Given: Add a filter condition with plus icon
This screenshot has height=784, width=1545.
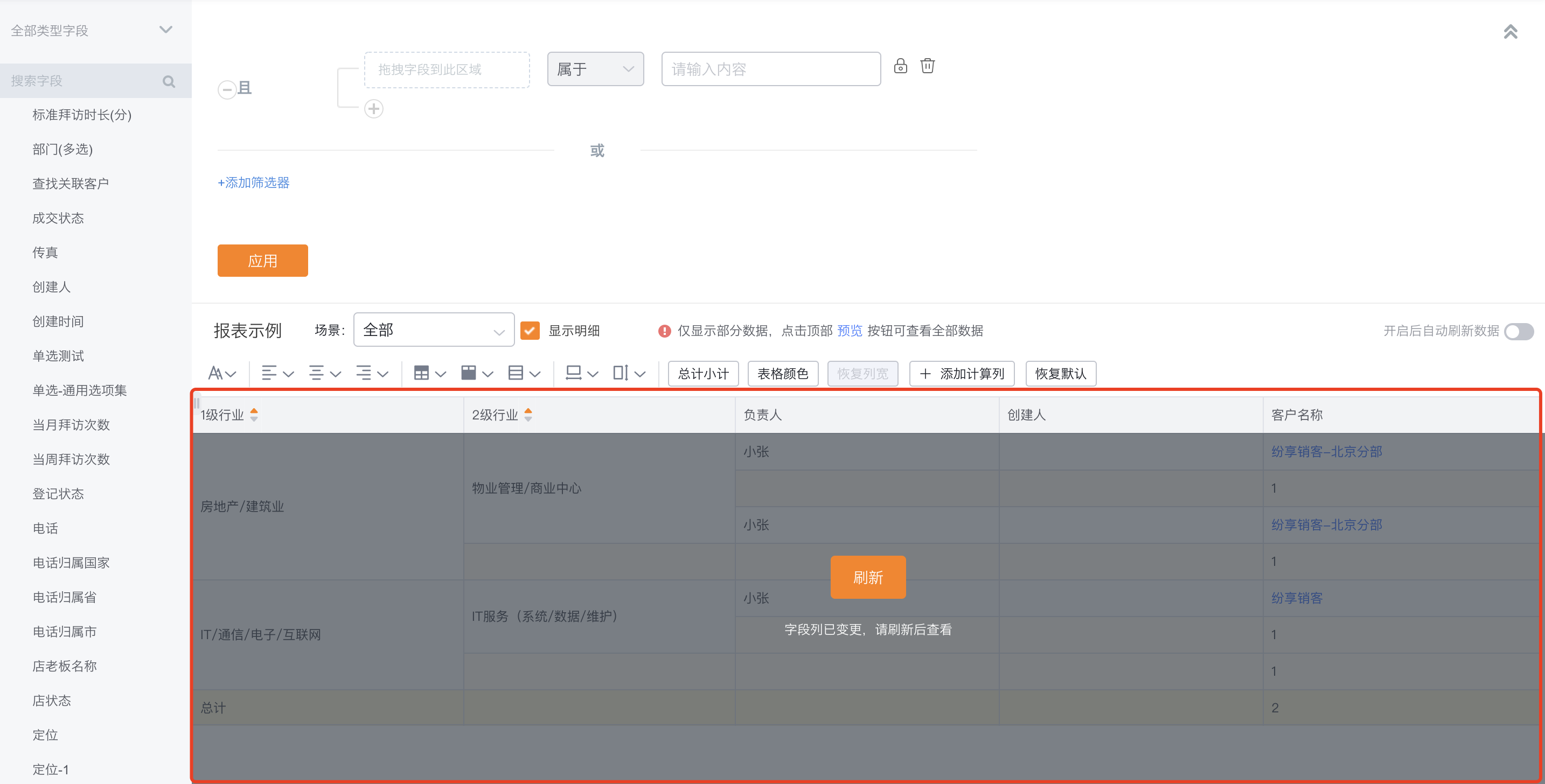Looking at the screenshot, I should pos(374,109).
